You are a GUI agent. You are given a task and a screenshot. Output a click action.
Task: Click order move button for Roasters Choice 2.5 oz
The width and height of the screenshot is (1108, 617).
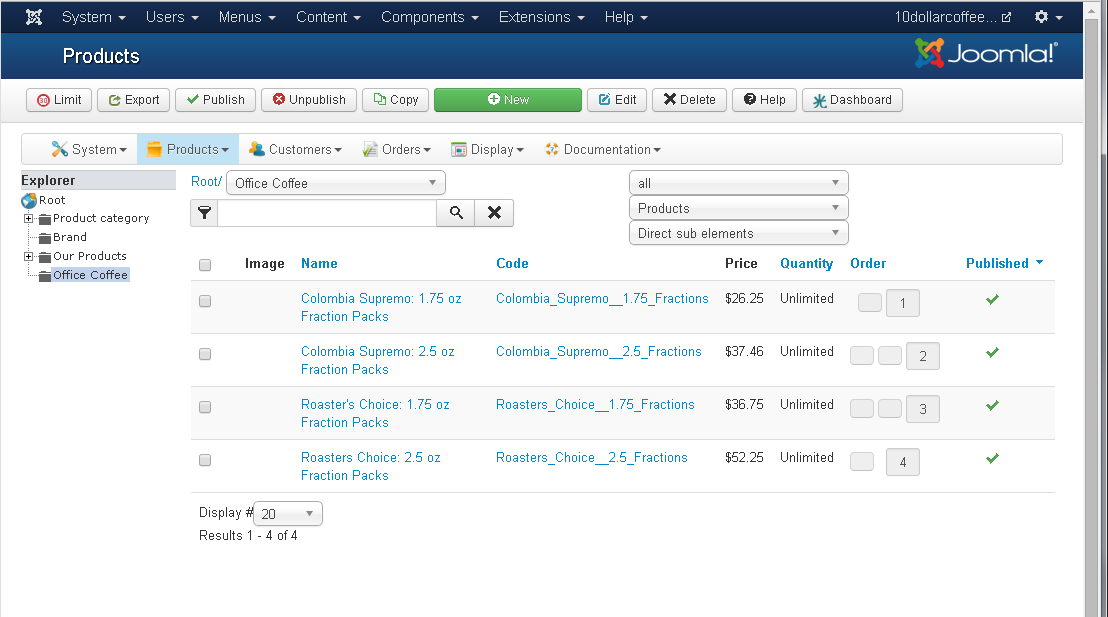click(862, 462)
